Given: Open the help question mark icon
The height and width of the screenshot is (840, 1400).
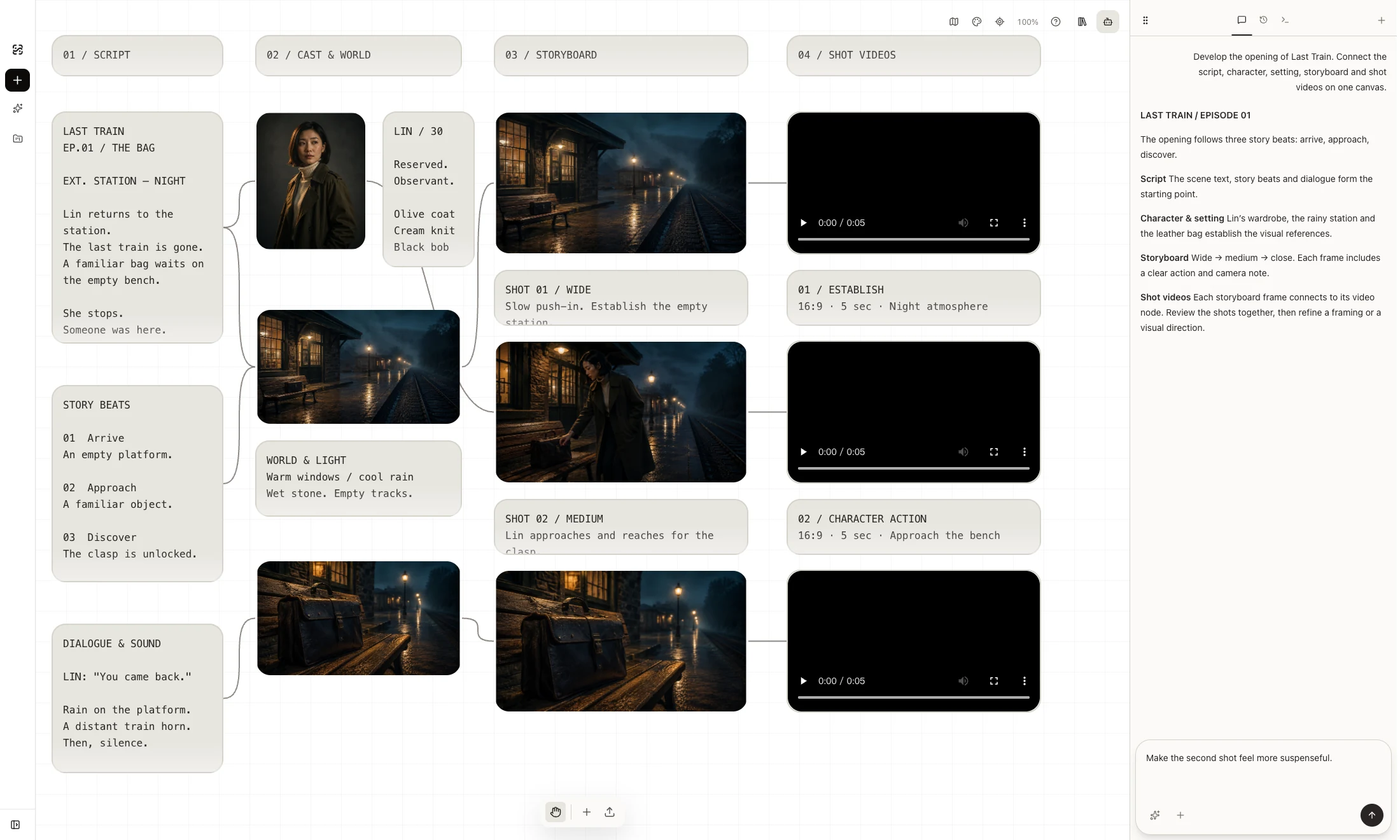Looking at the screenshot, I should coord(1056,22).
